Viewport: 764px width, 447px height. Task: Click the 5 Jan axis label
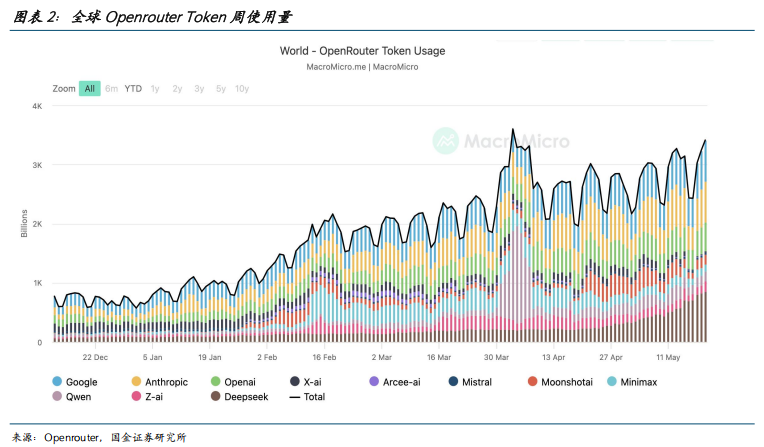pos(153,357)
